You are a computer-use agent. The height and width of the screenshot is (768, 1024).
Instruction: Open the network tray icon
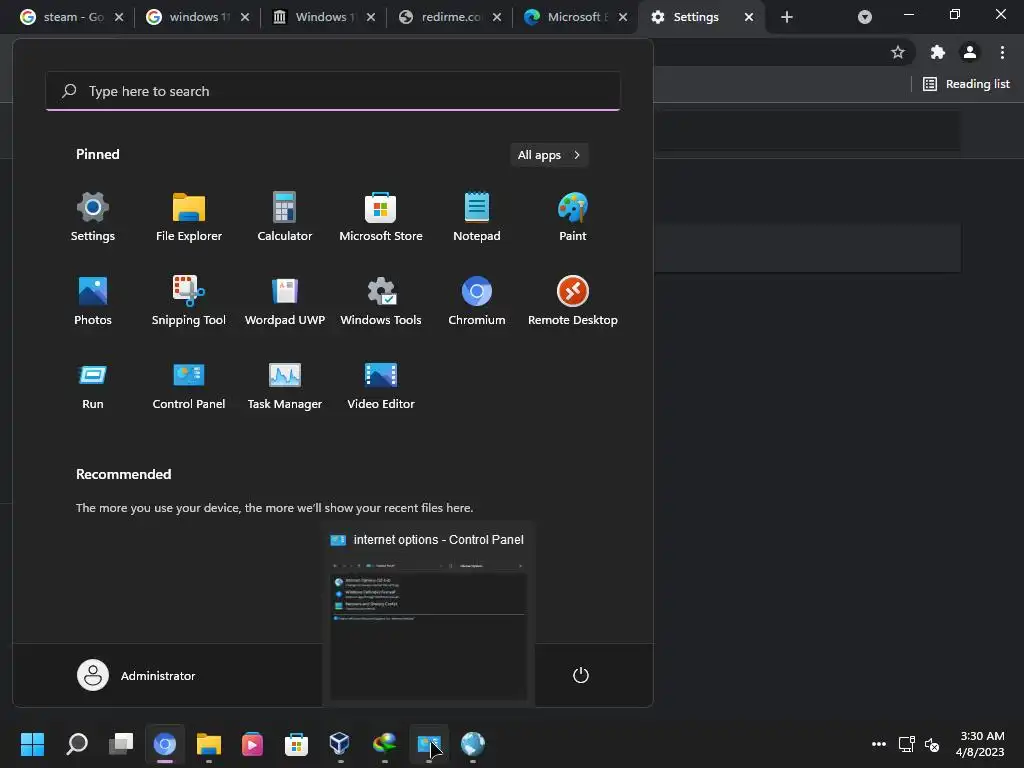tap(906, 744)
